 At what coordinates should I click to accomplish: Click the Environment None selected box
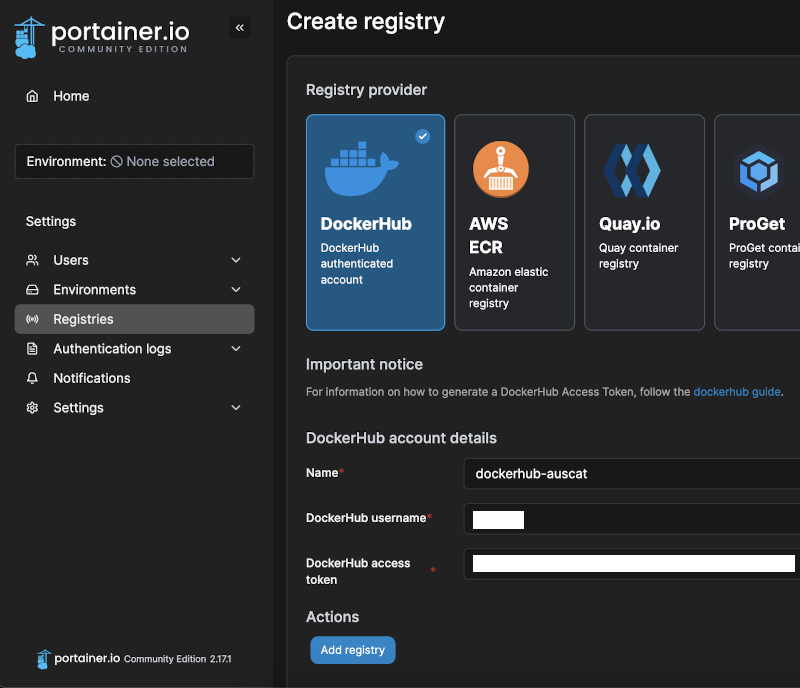coord(135,161)
